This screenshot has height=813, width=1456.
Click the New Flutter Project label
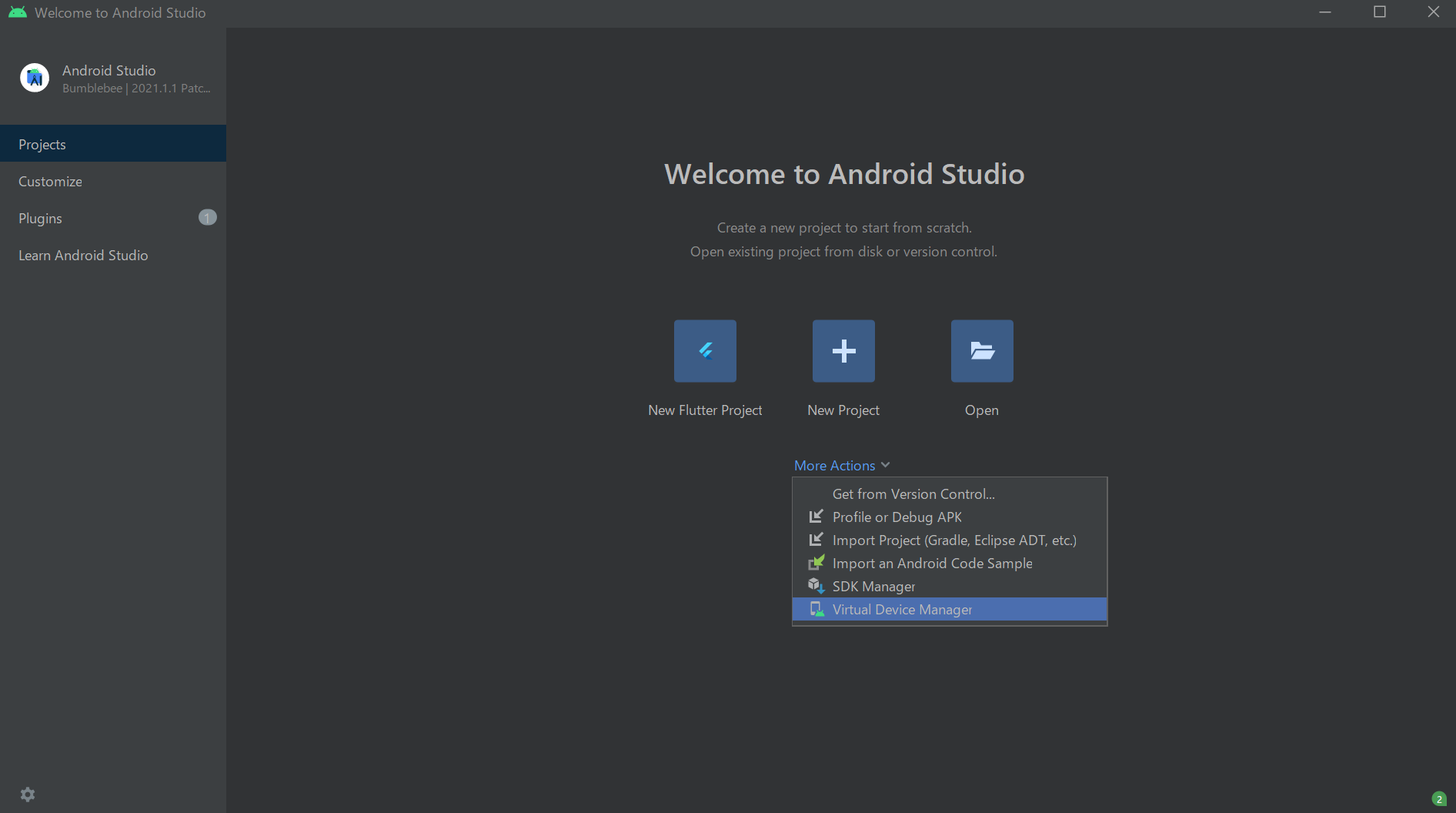[705, 410]
